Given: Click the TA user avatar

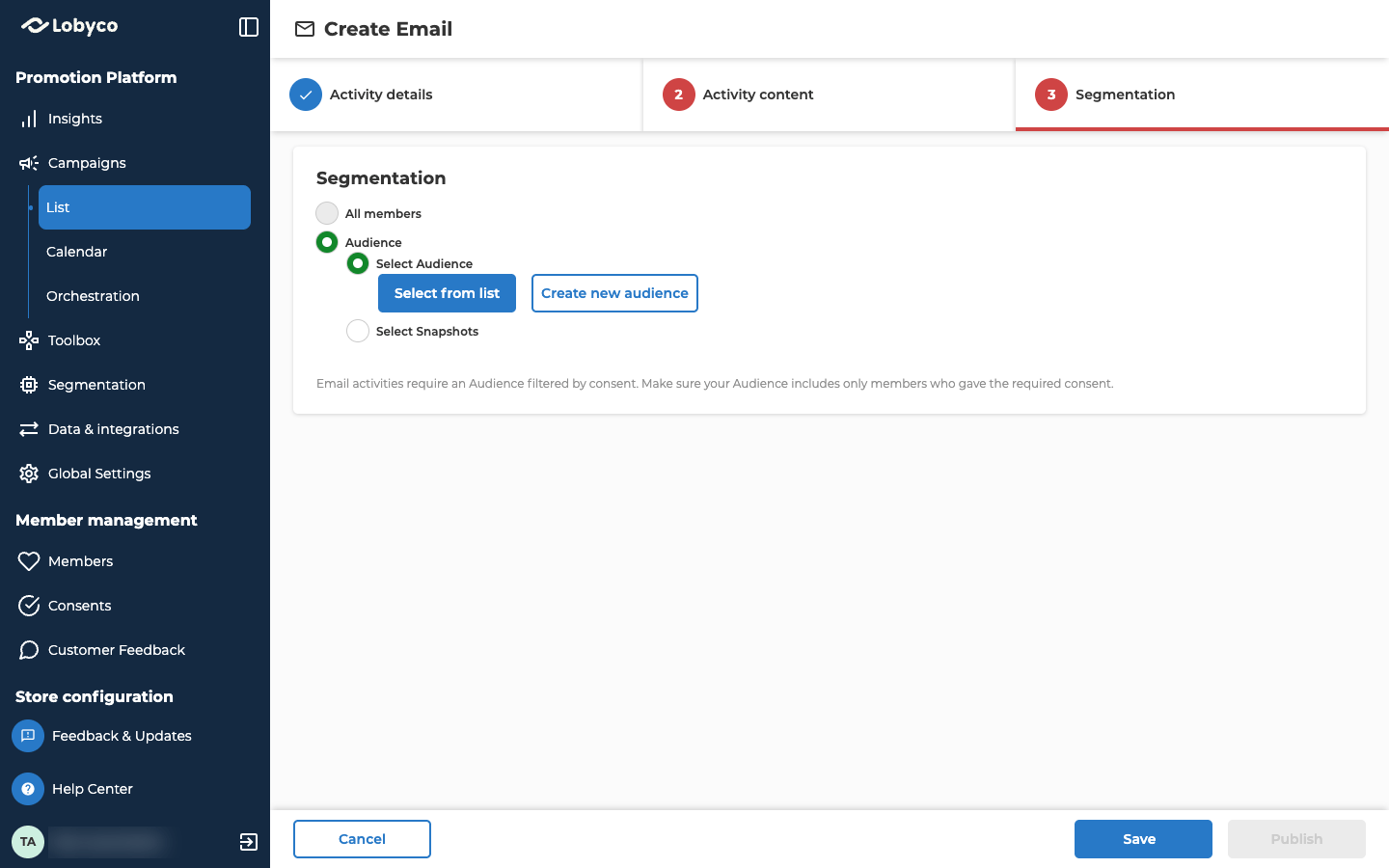Looking at the screenshot, I should pos(28,842).
